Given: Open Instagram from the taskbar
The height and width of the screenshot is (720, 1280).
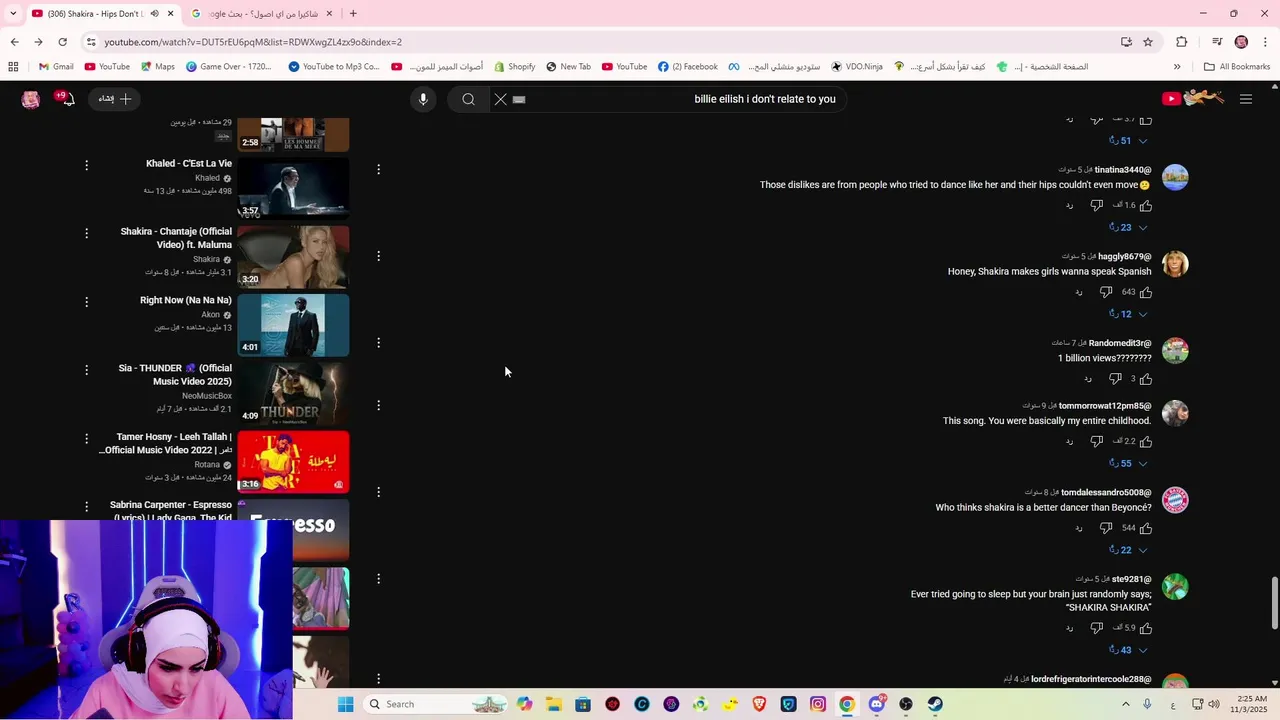Looking at the screenshot, I should 818,704.
